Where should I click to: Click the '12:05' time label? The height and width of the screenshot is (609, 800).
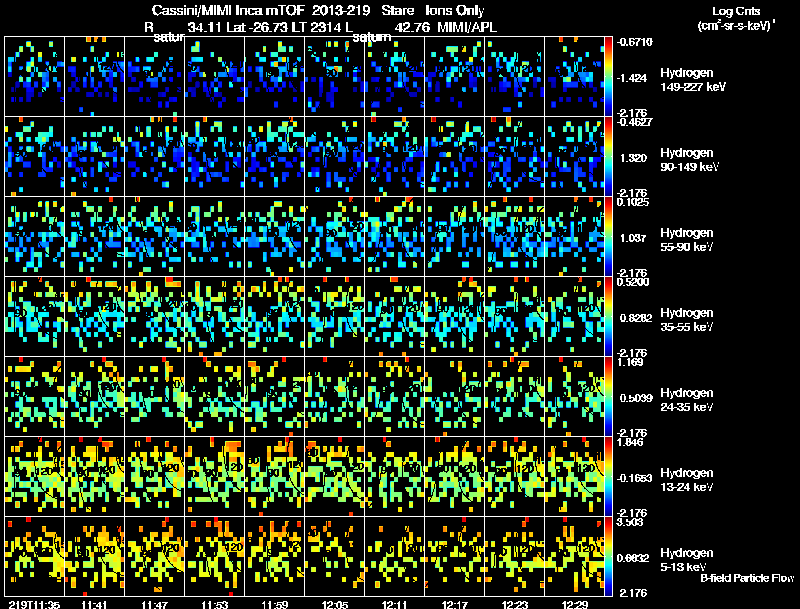(x=335, y=605)
